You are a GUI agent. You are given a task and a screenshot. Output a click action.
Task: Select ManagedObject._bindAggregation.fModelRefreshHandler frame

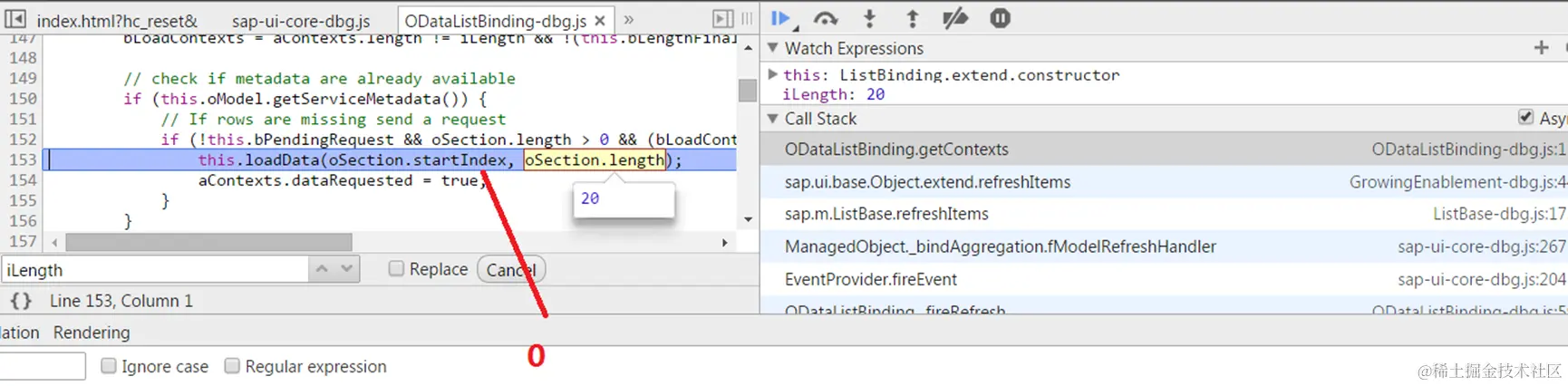[x=1164, y=247]
